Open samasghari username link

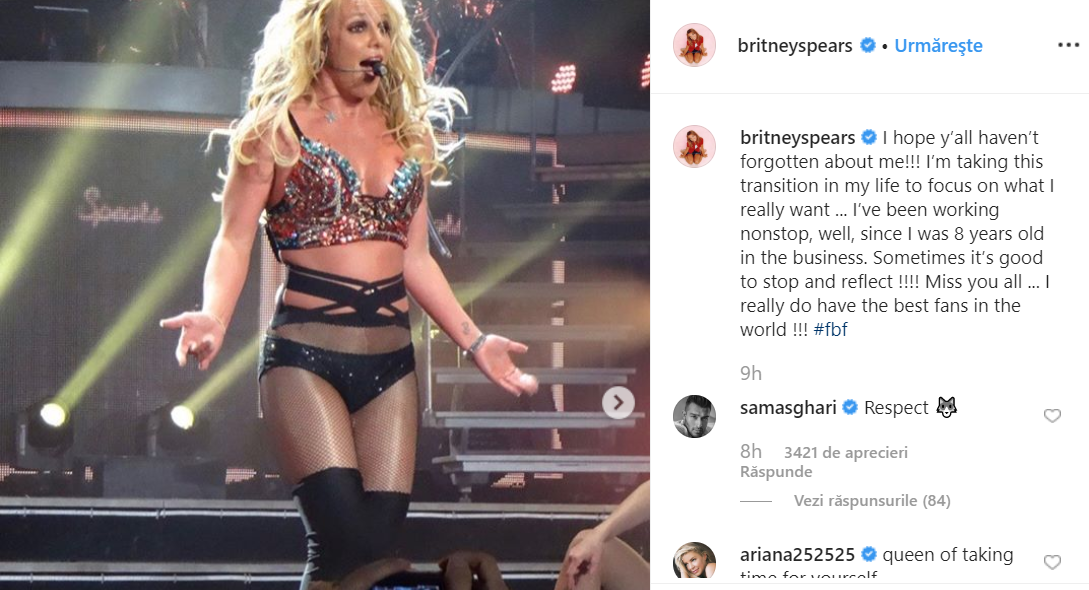click(x=788, y=408)
